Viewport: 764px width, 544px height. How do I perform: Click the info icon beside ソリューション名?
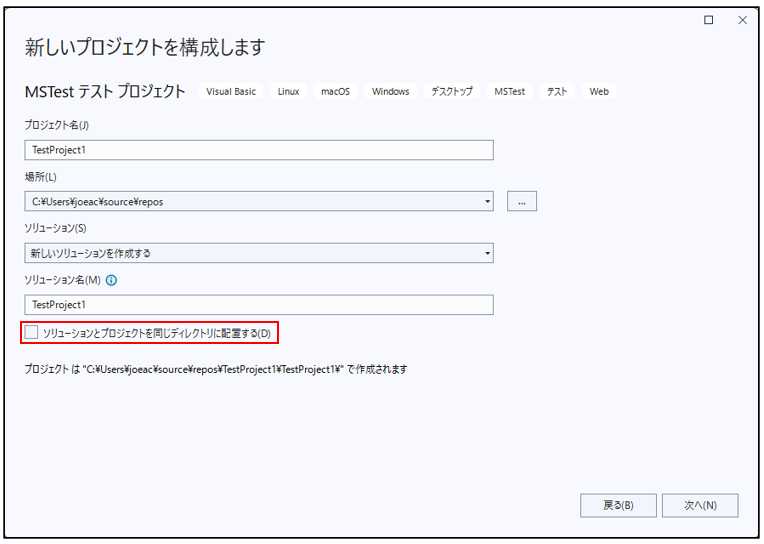(x=111, y=280)
